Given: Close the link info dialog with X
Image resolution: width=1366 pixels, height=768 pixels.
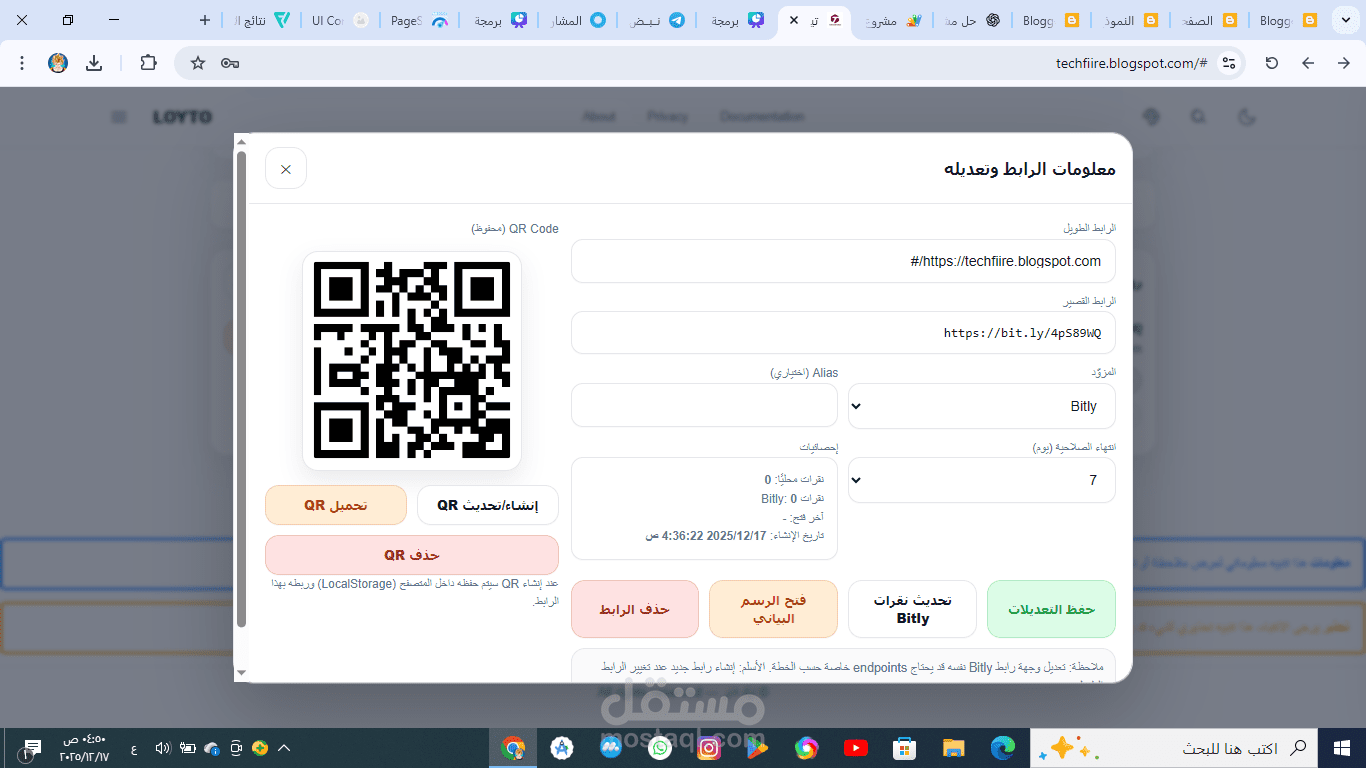Looking at the screenshot, I should [x=286, y=169].
